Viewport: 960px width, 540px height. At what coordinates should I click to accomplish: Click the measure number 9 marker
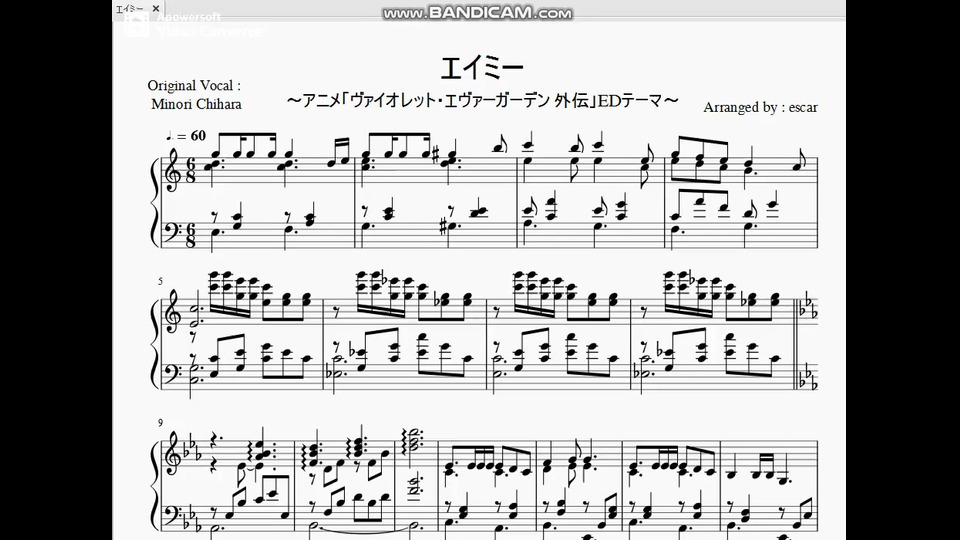(160, 422)
